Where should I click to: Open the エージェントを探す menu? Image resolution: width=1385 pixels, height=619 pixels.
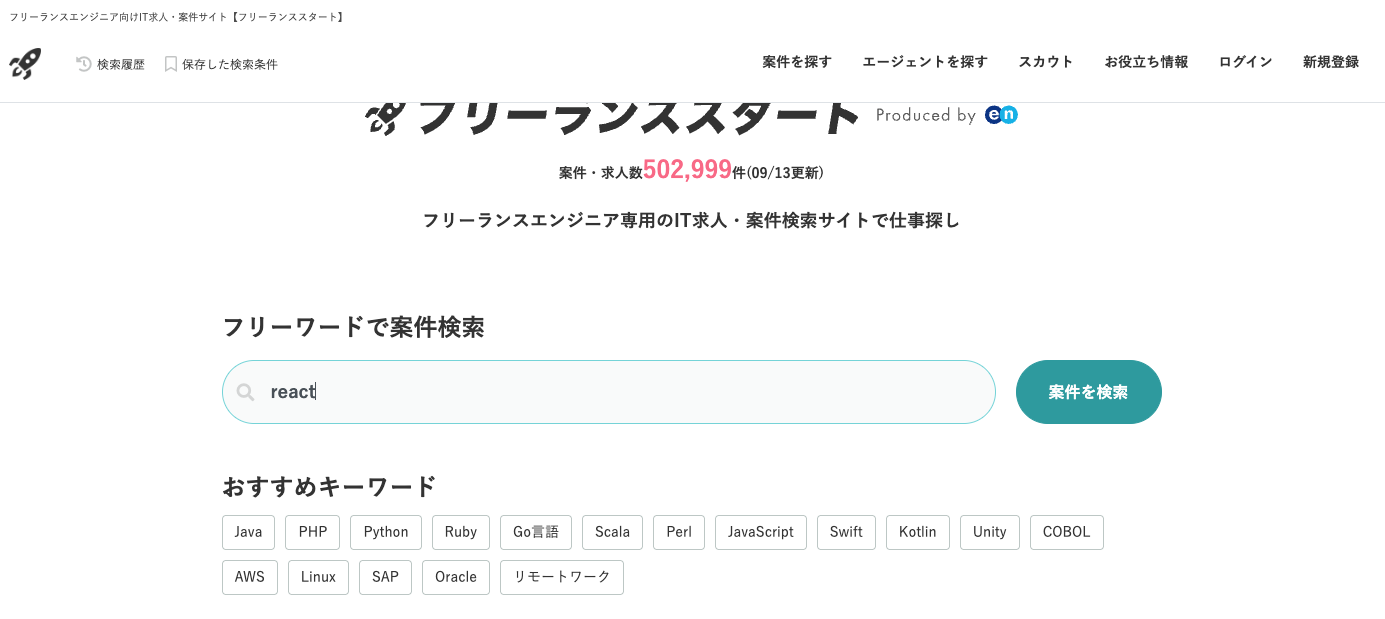pos(925,62)
